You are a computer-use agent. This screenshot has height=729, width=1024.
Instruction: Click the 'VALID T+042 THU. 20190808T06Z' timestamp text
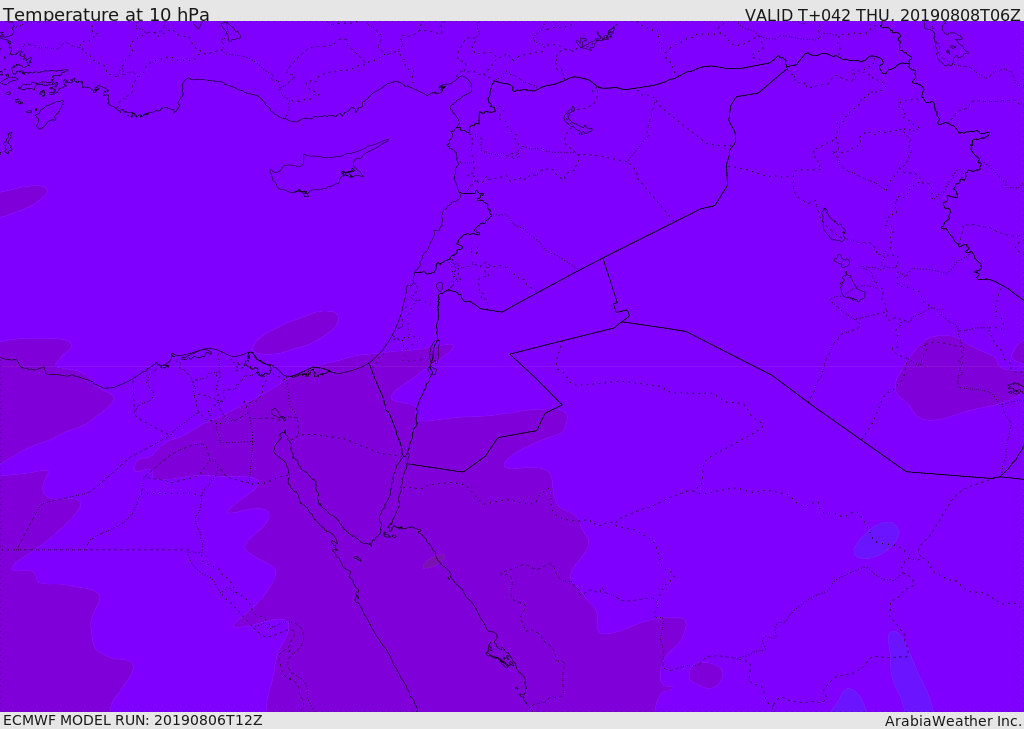[x=882, y=15]
